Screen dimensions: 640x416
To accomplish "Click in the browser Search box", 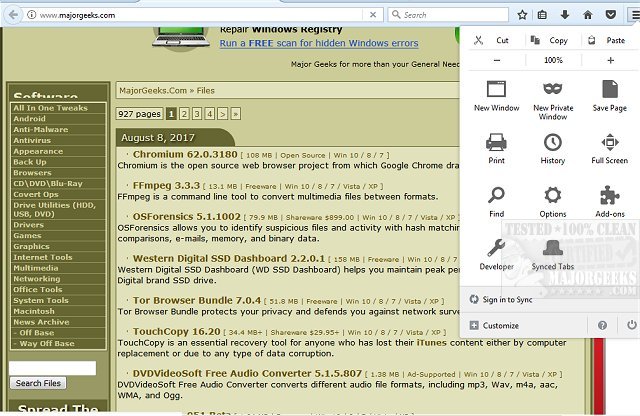I will pos(448,15).
